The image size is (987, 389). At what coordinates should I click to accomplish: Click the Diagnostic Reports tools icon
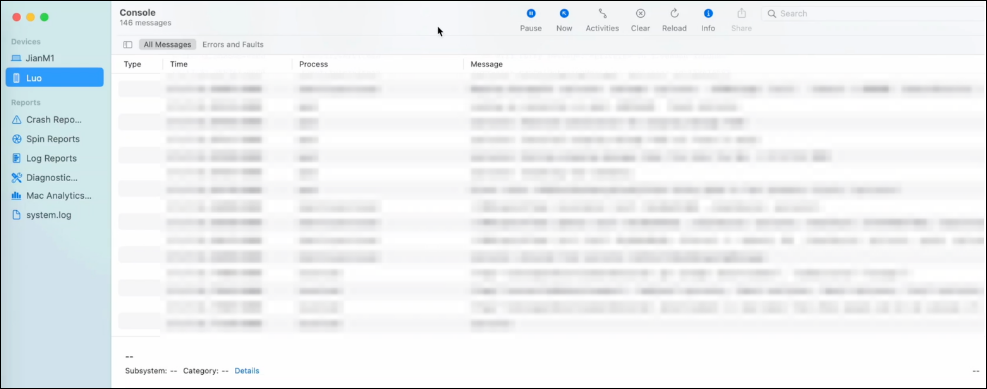(16, 178)
